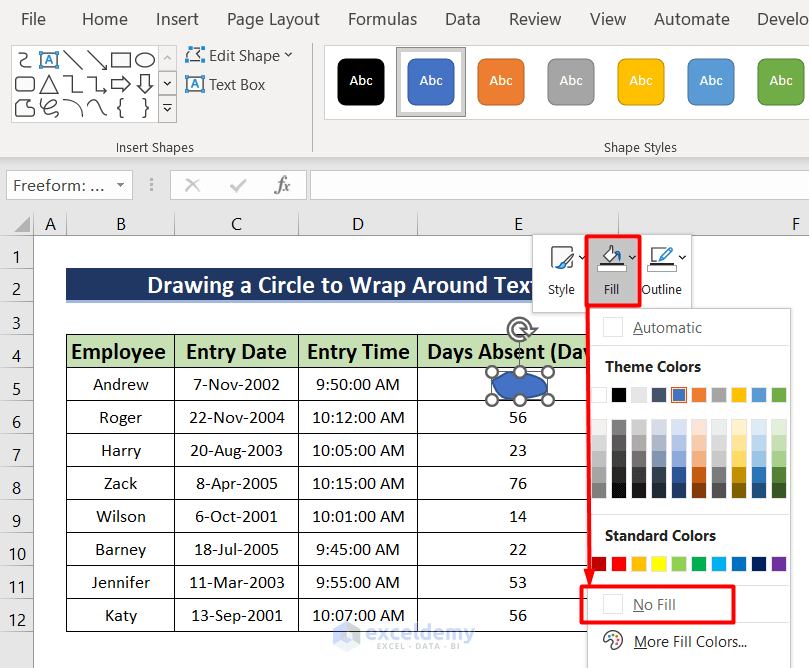Select the Automatic fill color option

(x=667, y=327)
